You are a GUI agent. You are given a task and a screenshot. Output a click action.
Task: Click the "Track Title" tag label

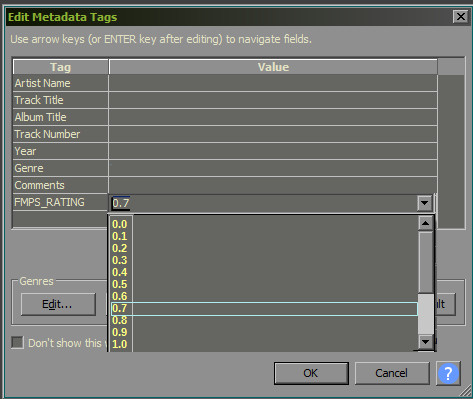click(x=39, y=100)
